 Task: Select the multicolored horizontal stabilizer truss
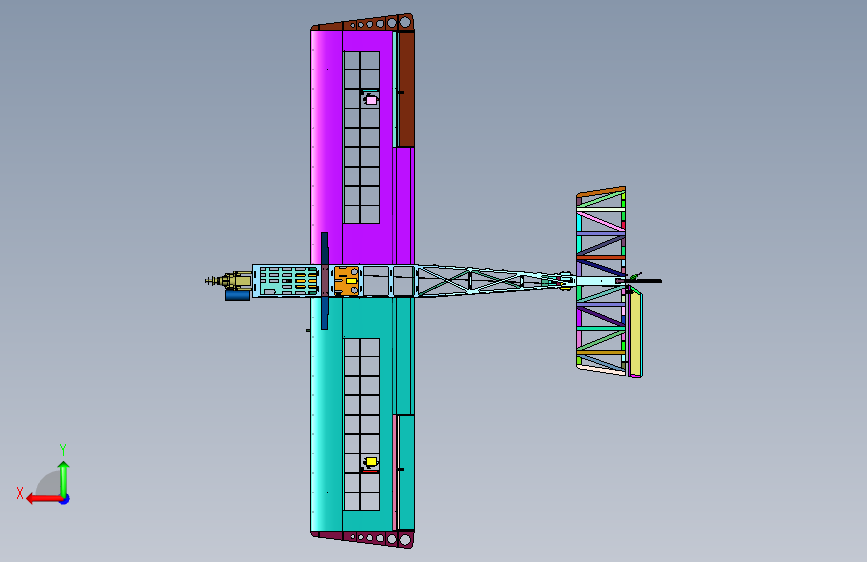600,281
